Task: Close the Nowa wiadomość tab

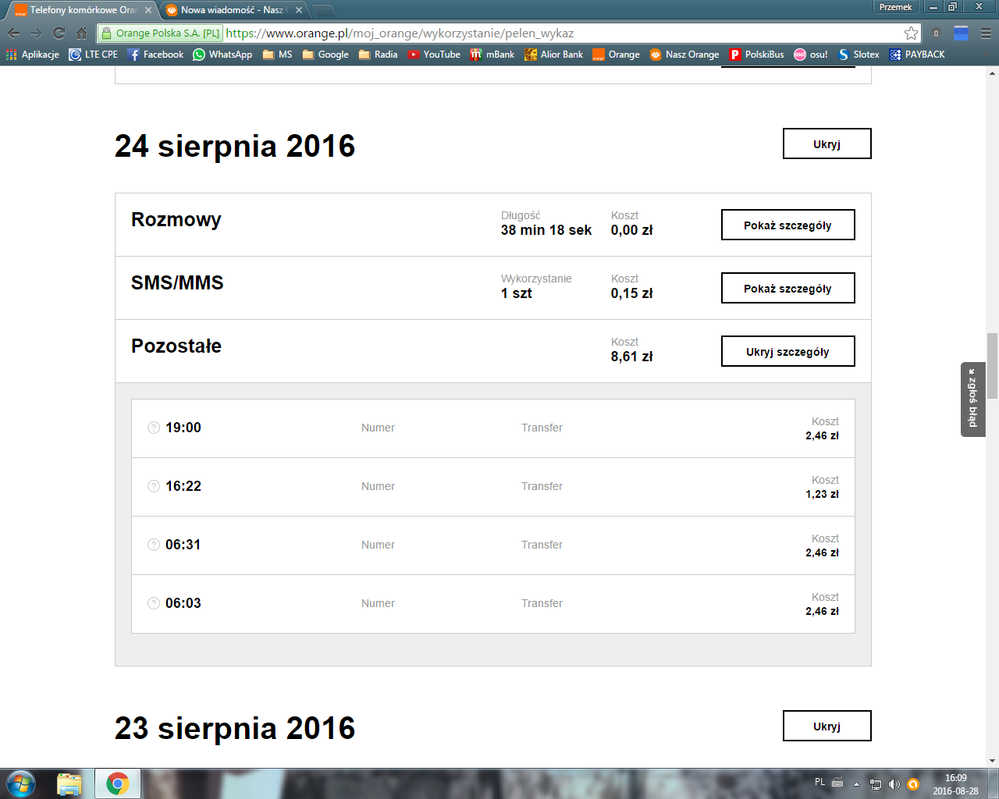Action: pyautogui.click(x=298, y=10)
